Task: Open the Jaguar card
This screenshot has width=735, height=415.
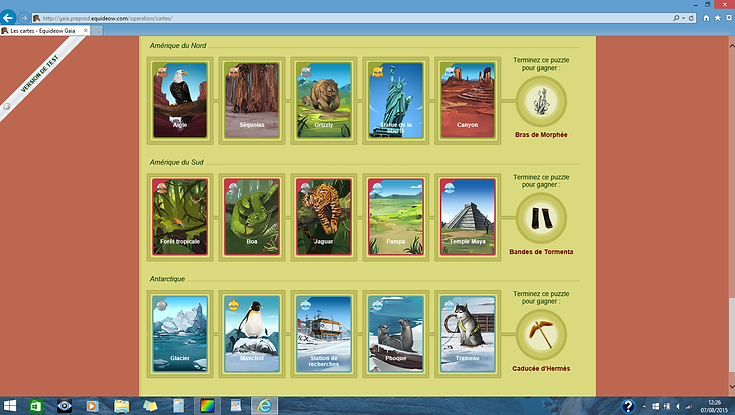Action: point(323,217)
